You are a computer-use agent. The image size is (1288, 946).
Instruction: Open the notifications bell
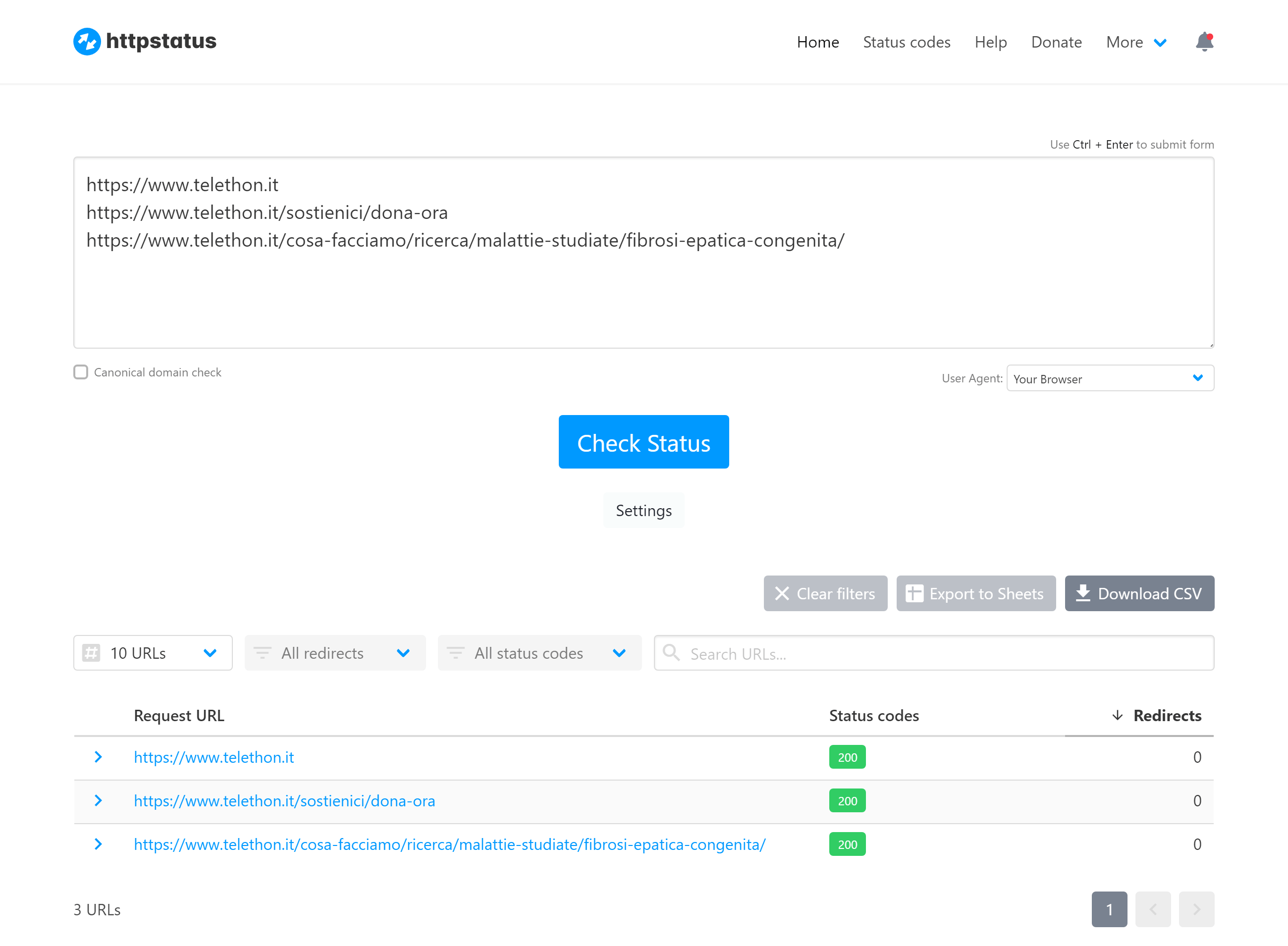[1204, 42]
